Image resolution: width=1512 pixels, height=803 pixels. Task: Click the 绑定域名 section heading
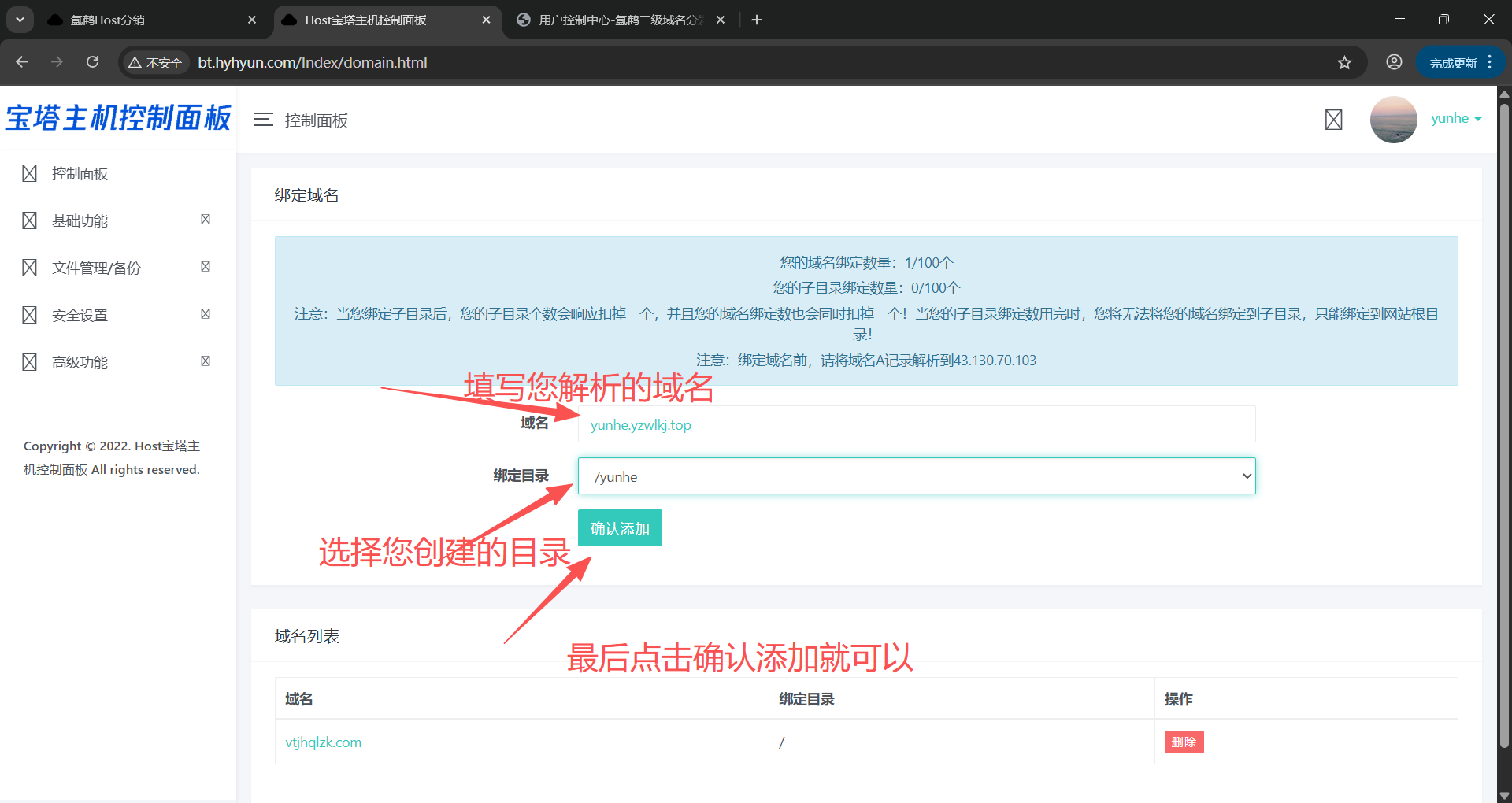307,195
